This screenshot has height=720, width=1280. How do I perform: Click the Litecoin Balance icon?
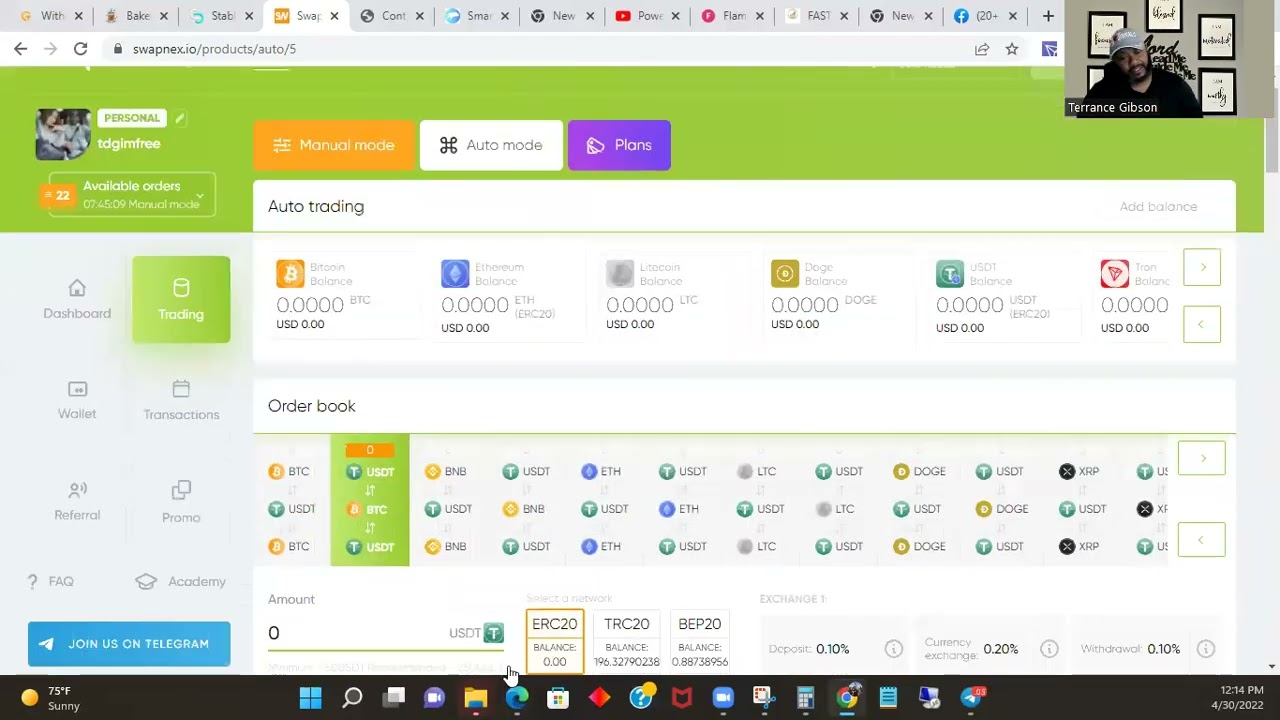coord(620,274)
